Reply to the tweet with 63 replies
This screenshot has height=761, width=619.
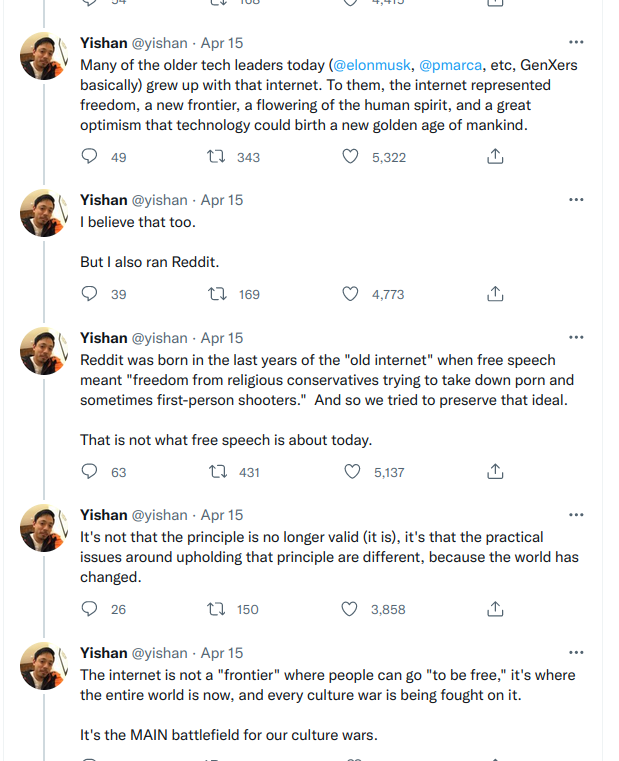(89, 471)
